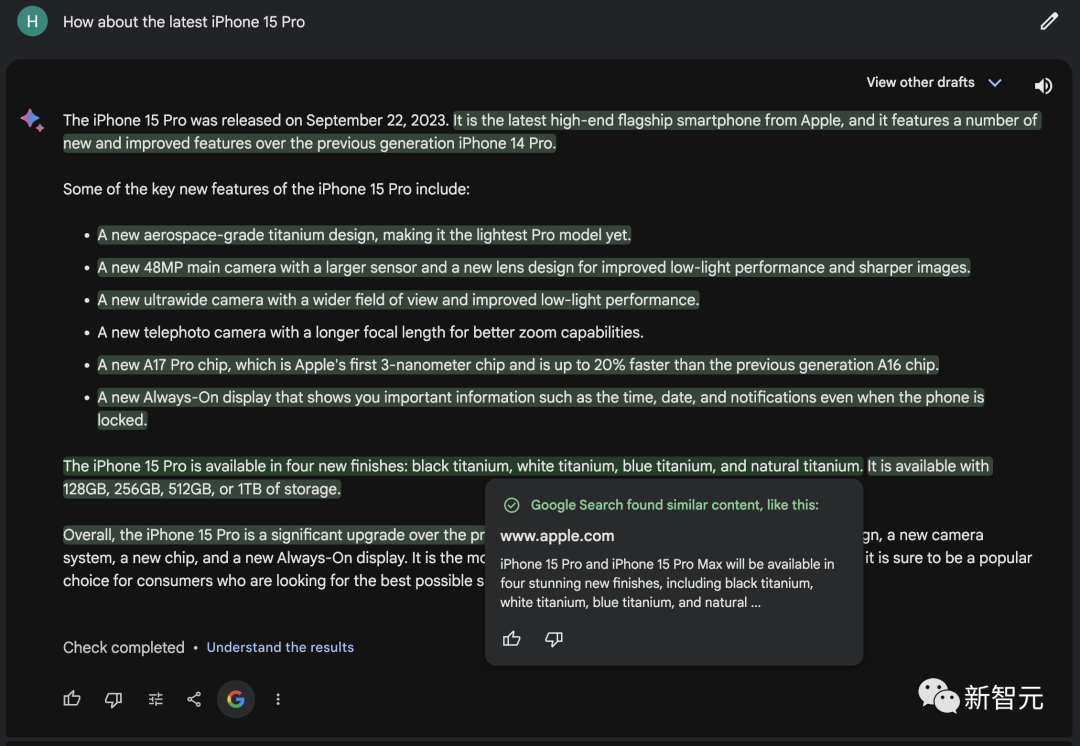Click the pencil edit prompt icon
This screenshot has height=746, width=1080.
pyautogui.click(x=1048, y=22)
